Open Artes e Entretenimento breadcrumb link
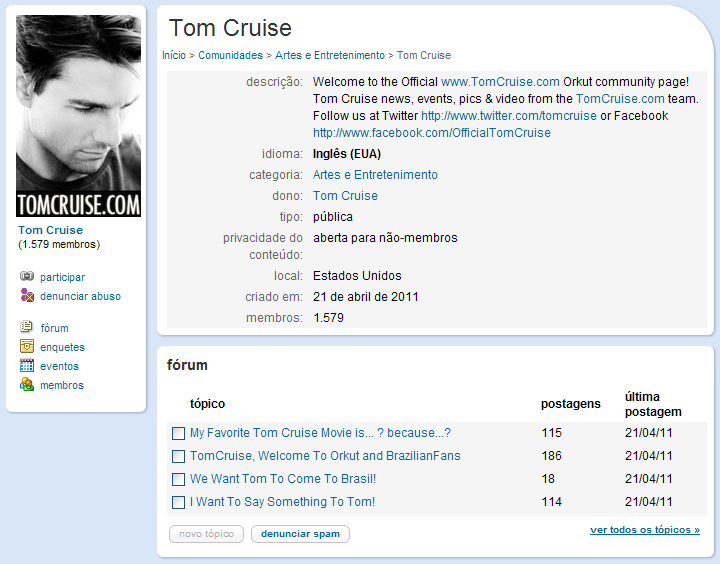 point(330,56)
